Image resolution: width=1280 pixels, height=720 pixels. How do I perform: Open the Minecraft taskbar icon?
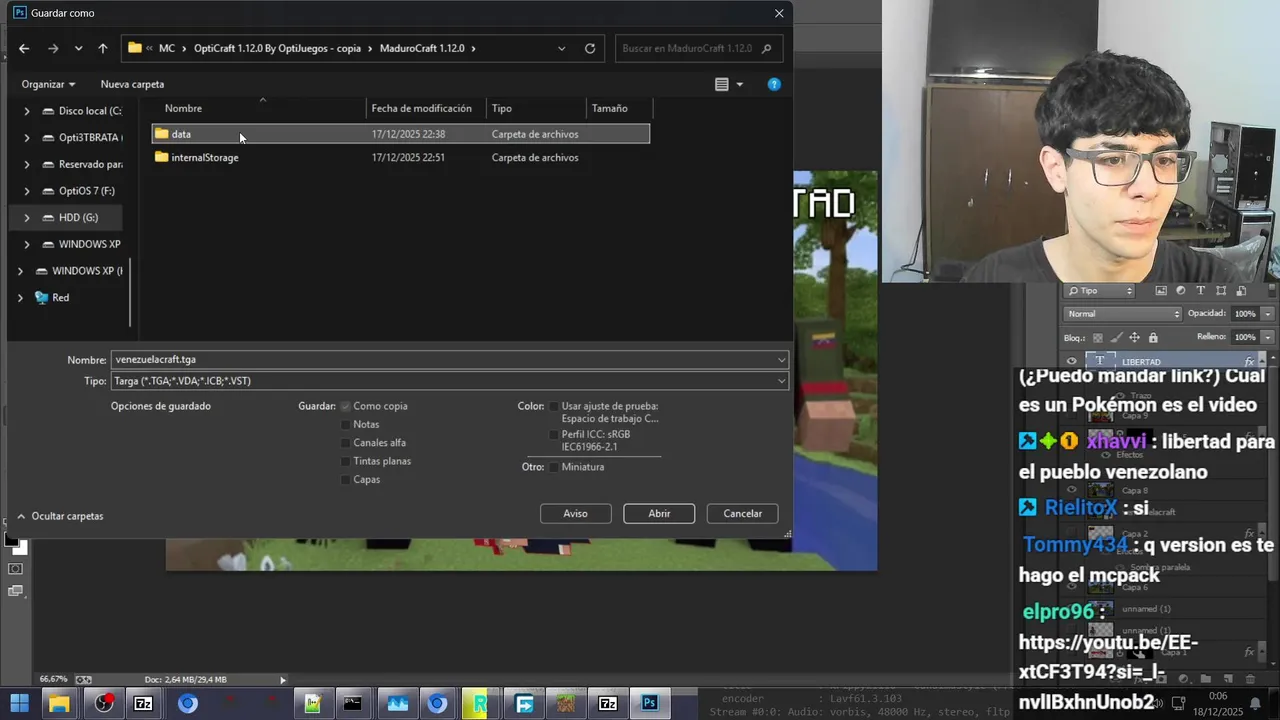point(566,704)
